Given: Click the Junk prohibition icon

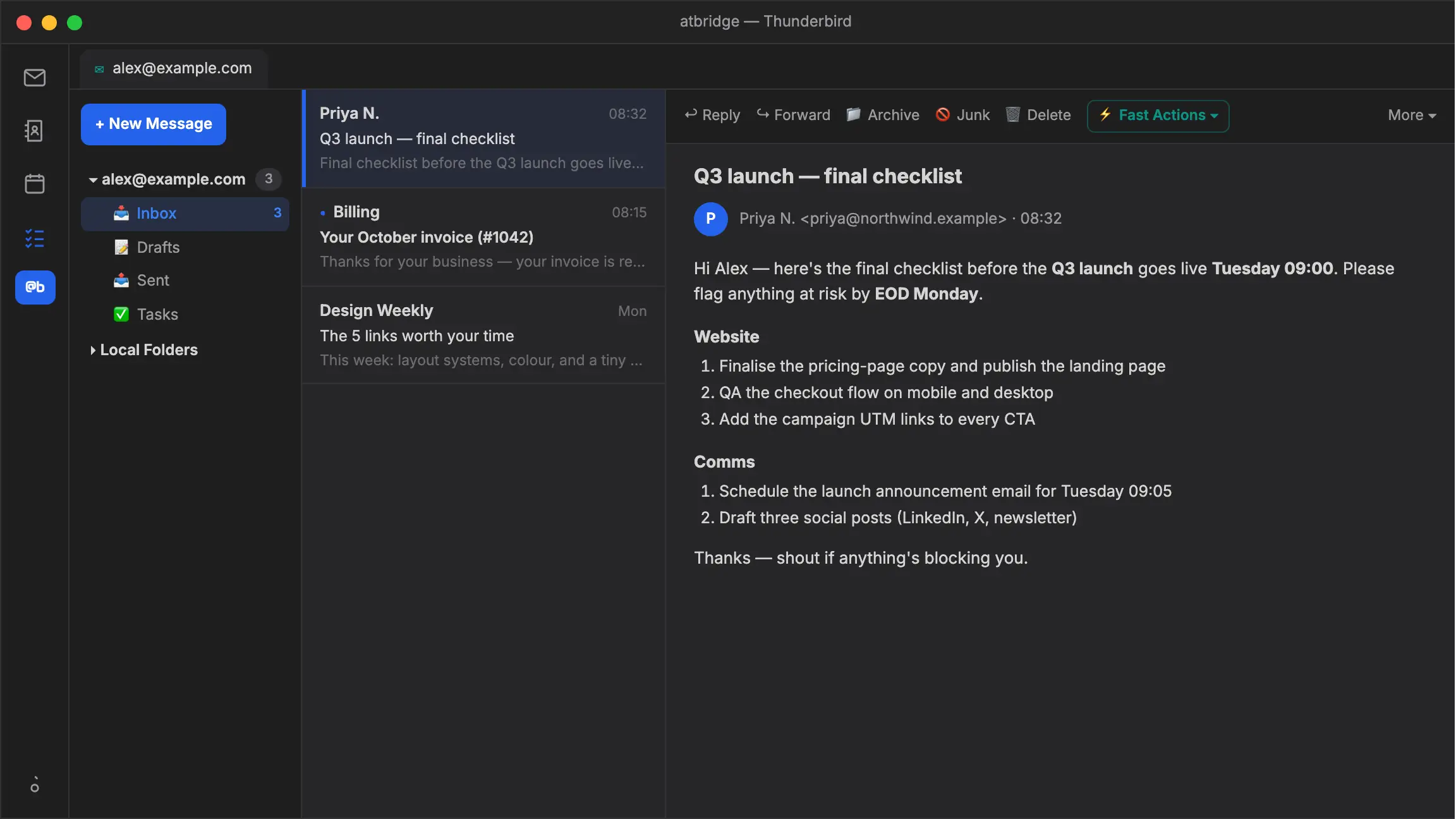Looking at the screenshot, I should [x=943, y=114].
